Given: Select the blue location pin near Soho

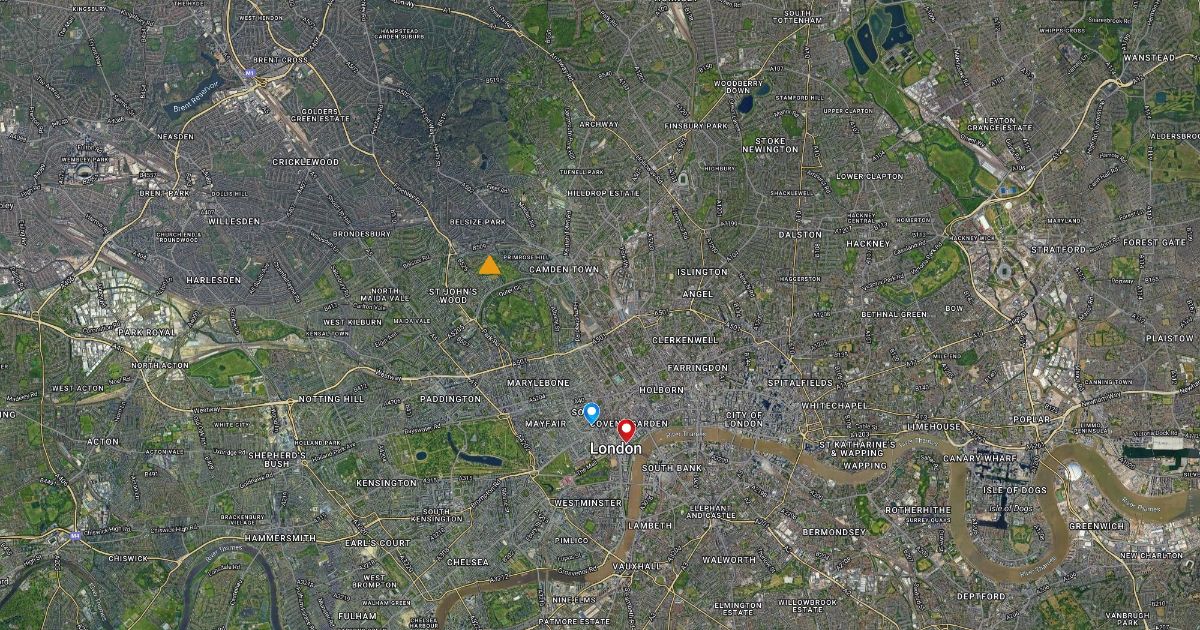Looking at the screenshot, I should [591, 413].
